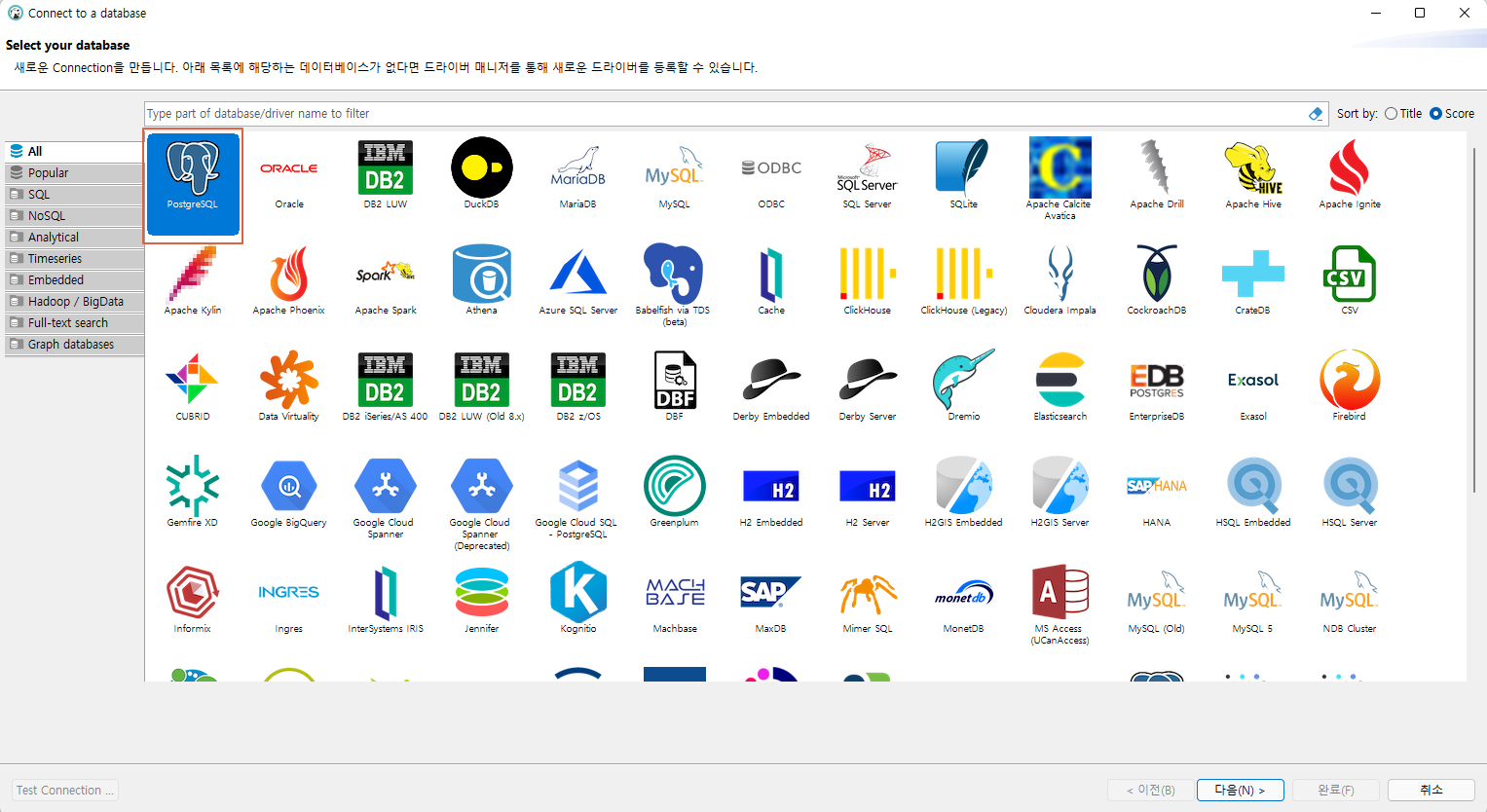
Task: Pick the Informix driver icon
Action: [193, 600]
